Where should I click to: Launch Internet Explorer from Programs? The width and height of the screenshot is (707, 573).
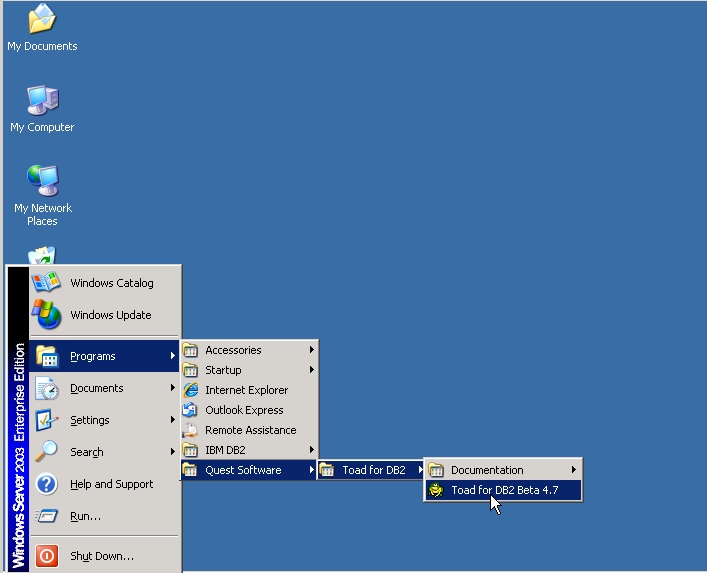248,390
